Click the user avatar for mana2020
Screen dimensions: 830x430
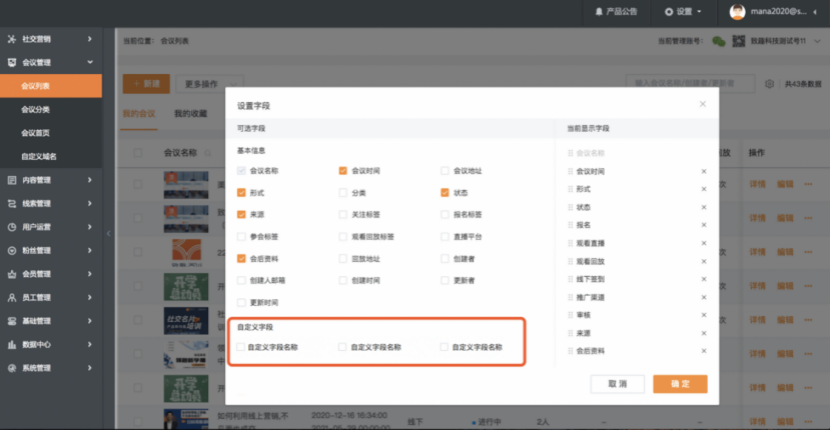(x=737, y=12)
